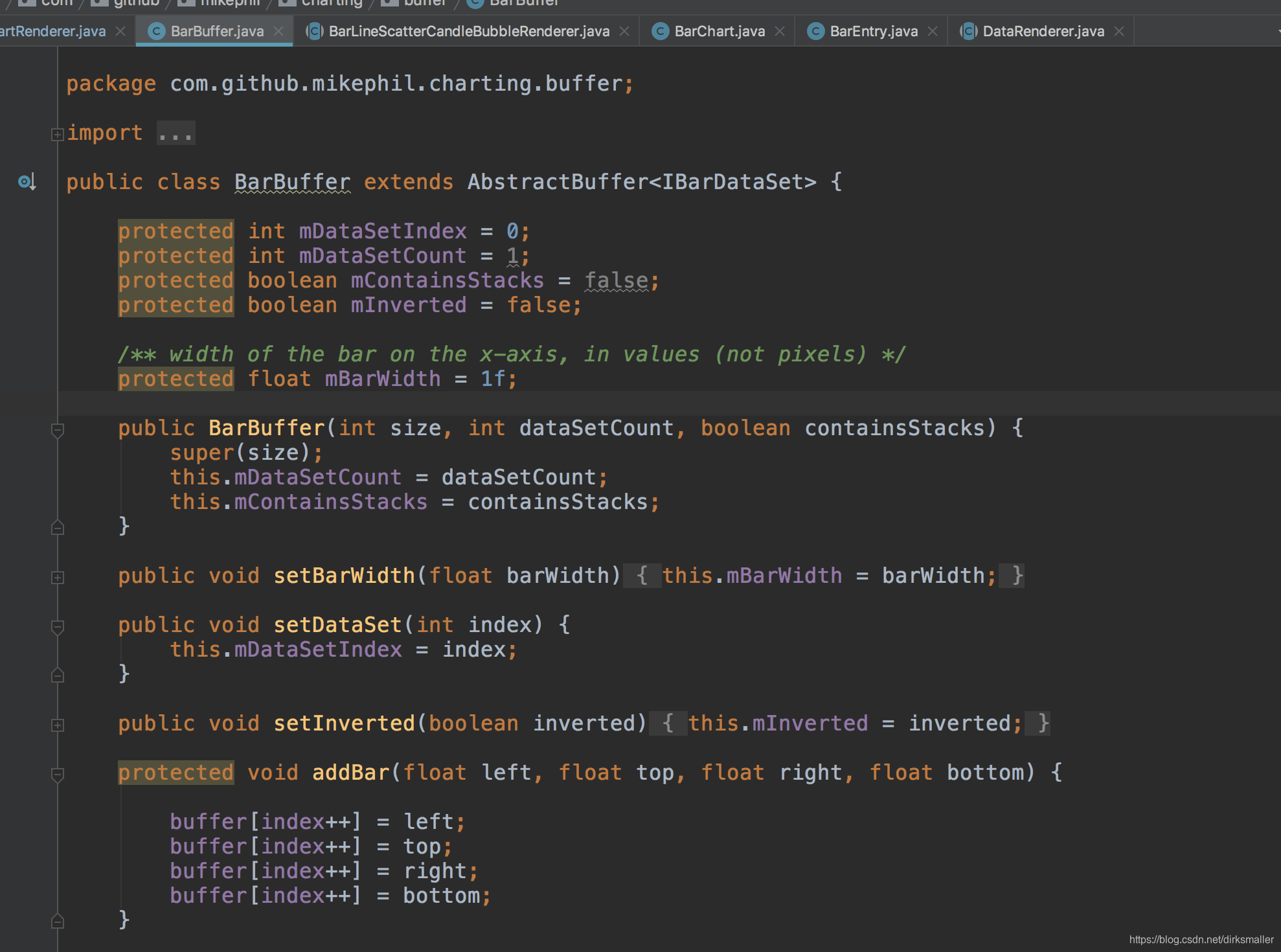
Task: Close the partially visible artRenderer.java tab
Action: pyautogui.click(x=120, y=31)
